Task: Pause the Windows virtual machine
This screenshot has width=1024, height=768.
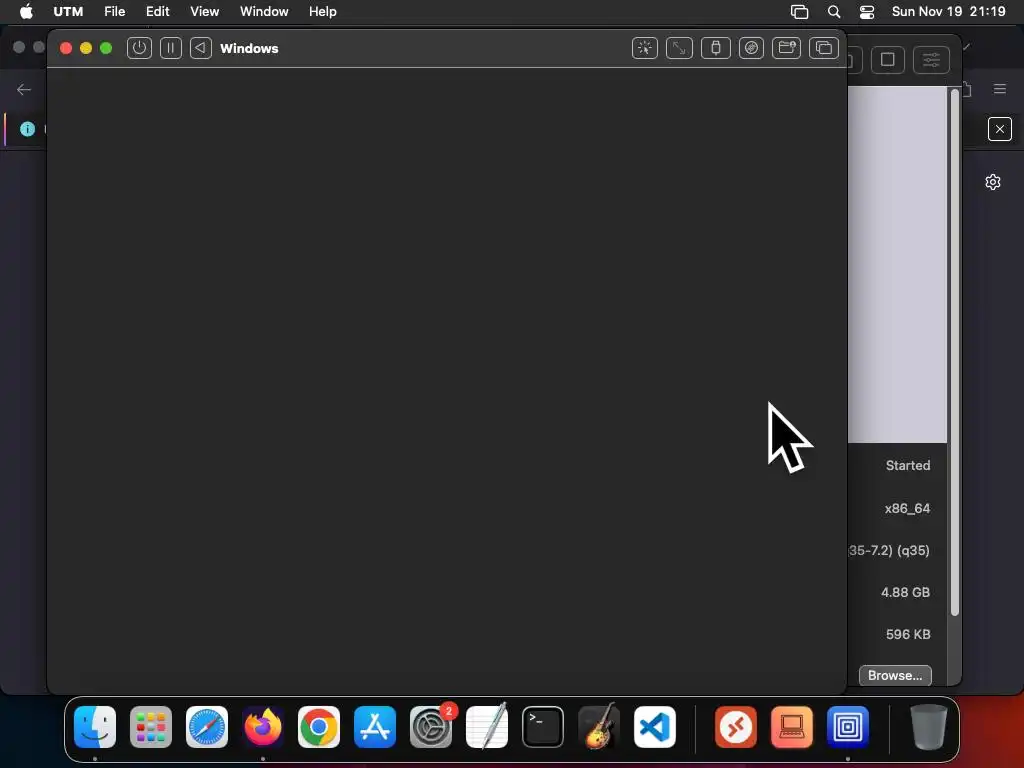Action: point(170,48)
